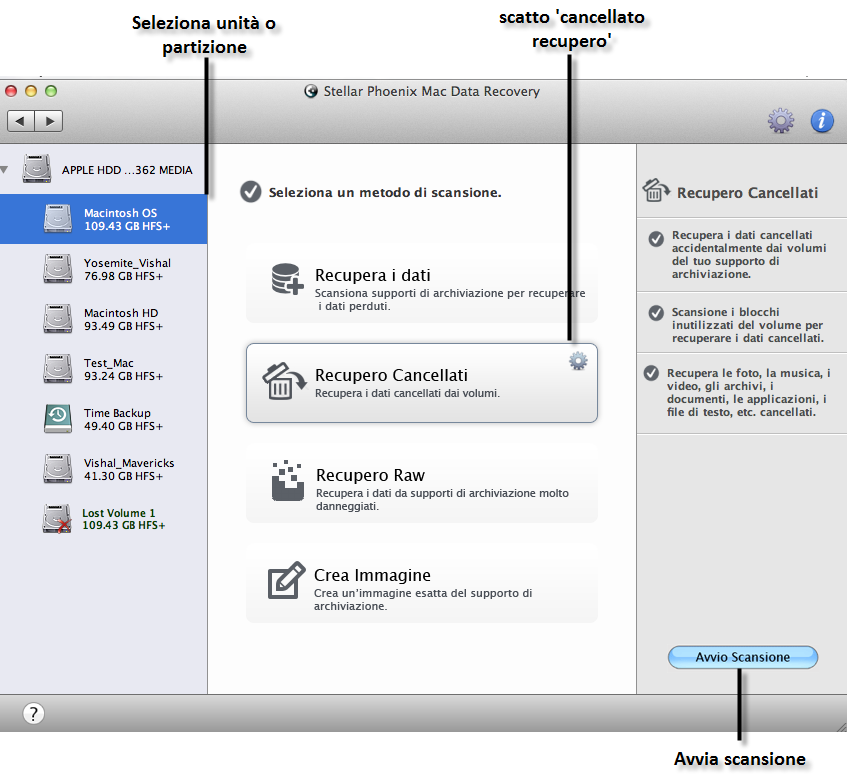Click the Lost Volume drive icon with red X

(57, 519)
